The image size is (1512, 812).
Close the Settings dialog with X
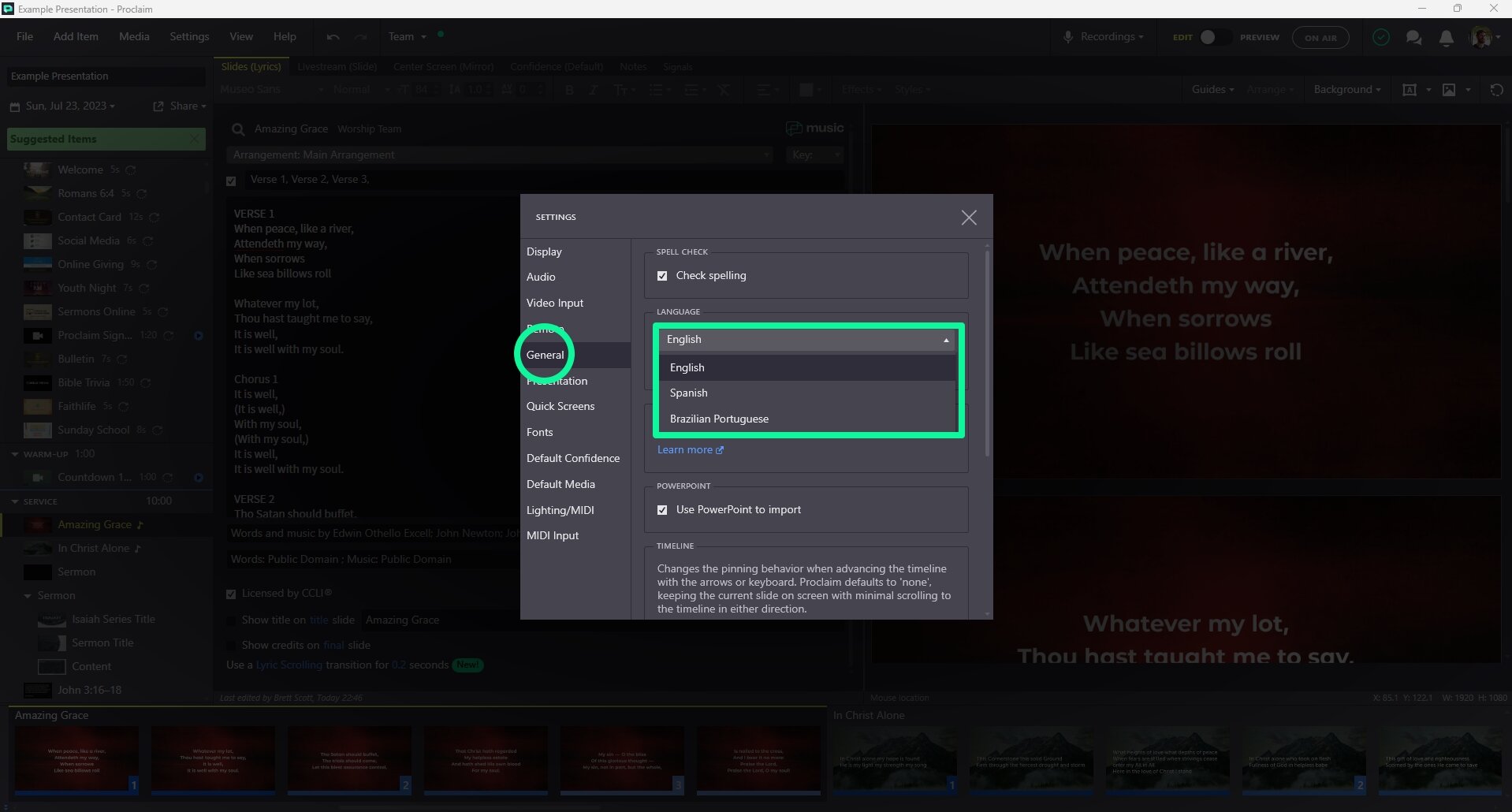click(x=969, y=218)
